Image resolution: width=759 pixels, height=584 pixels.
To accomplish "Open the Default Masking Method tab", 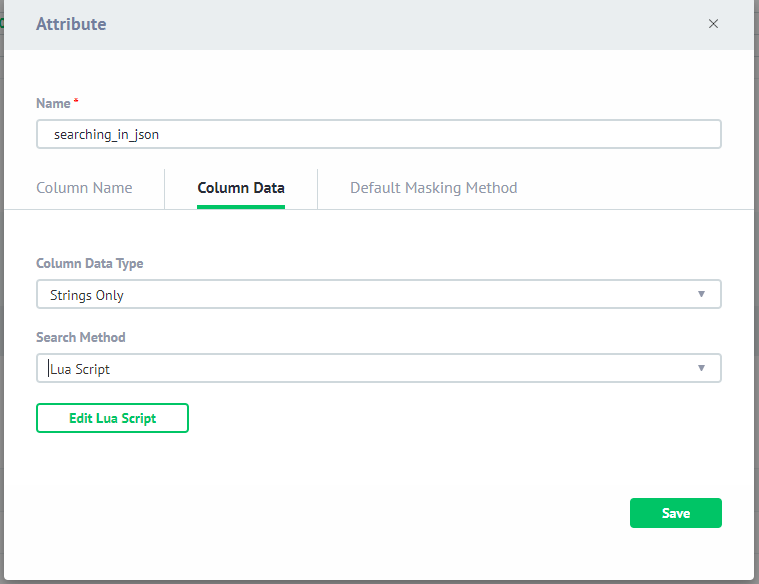I will pos(433,188).
